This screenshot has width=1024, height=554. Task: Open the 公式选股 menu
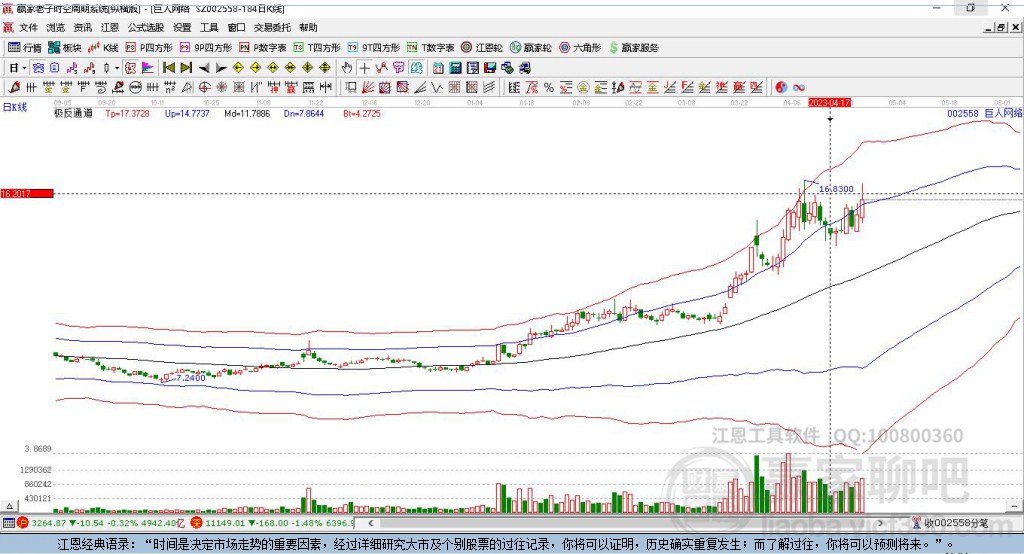point(146,27)
